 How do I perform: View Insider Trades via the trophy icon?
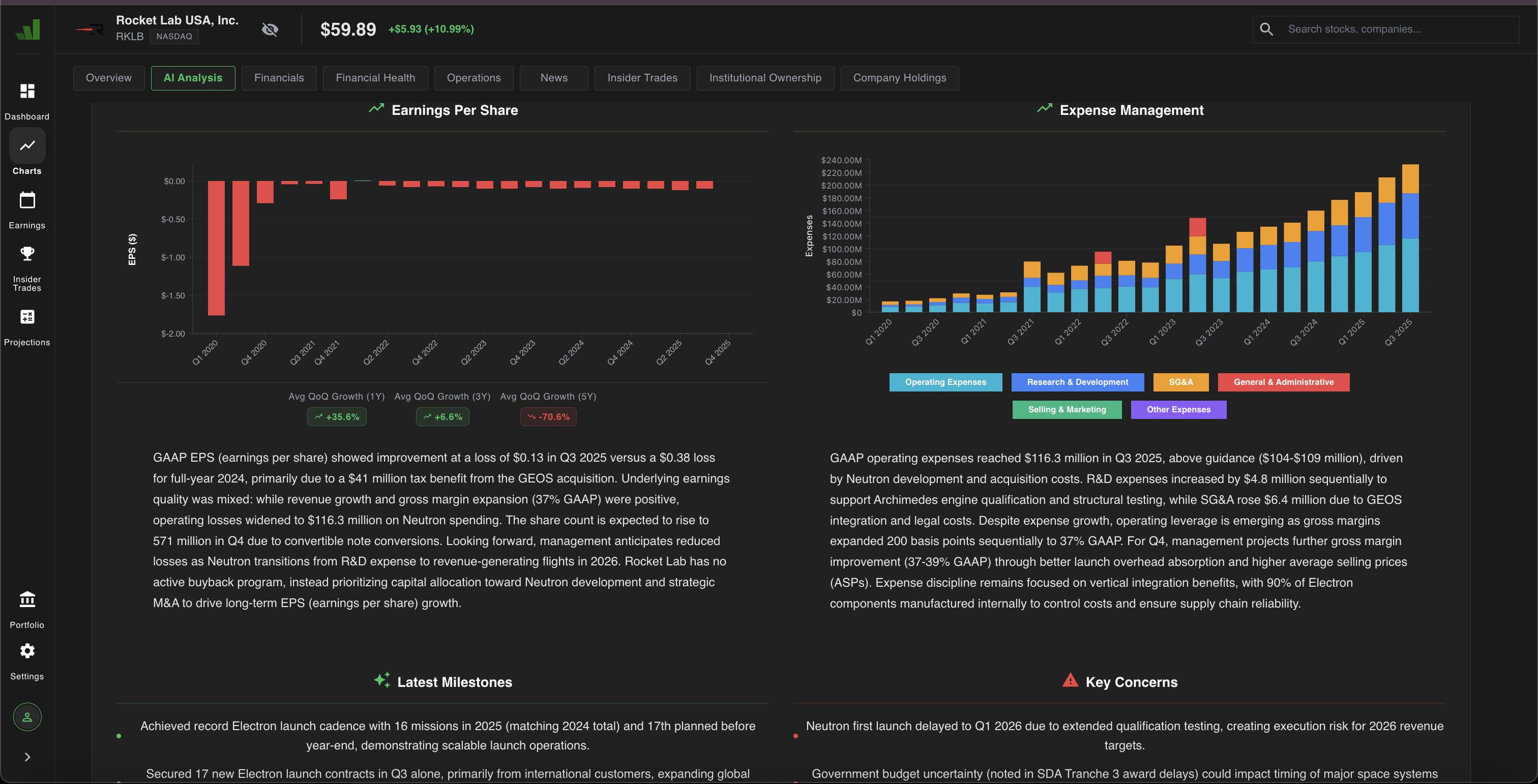click(27, 254)
